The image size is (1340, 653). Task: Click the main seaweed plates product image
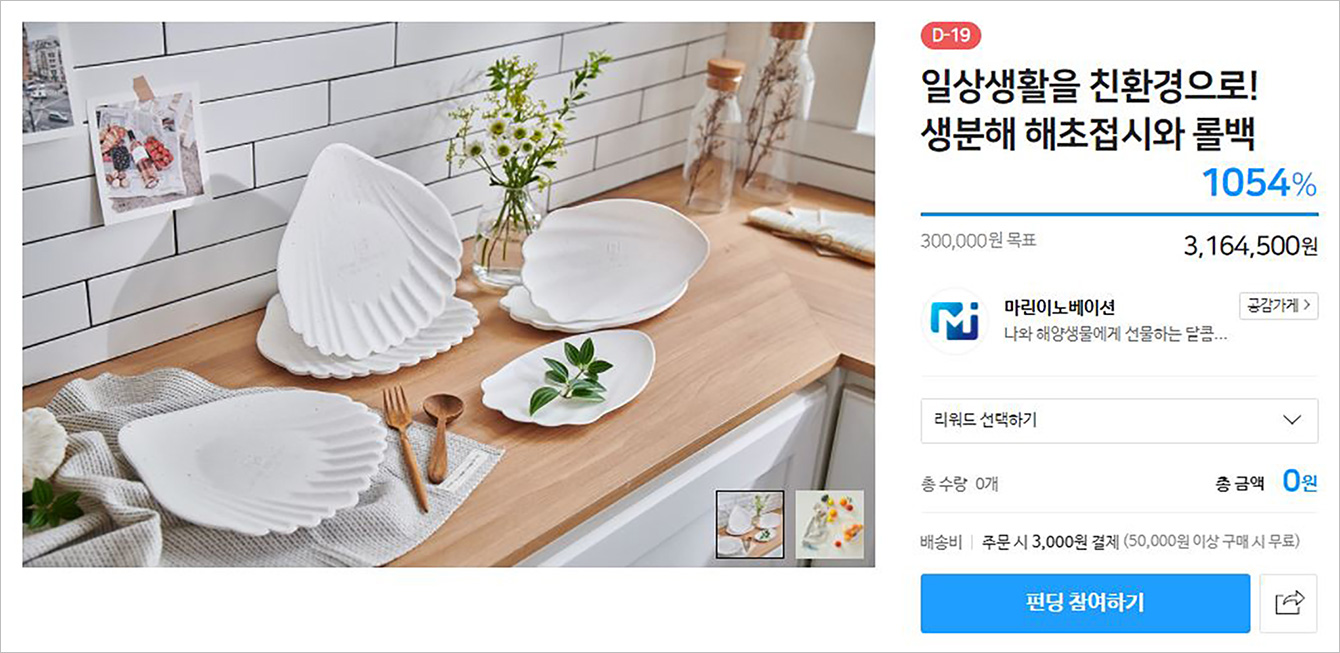[448, 294]
